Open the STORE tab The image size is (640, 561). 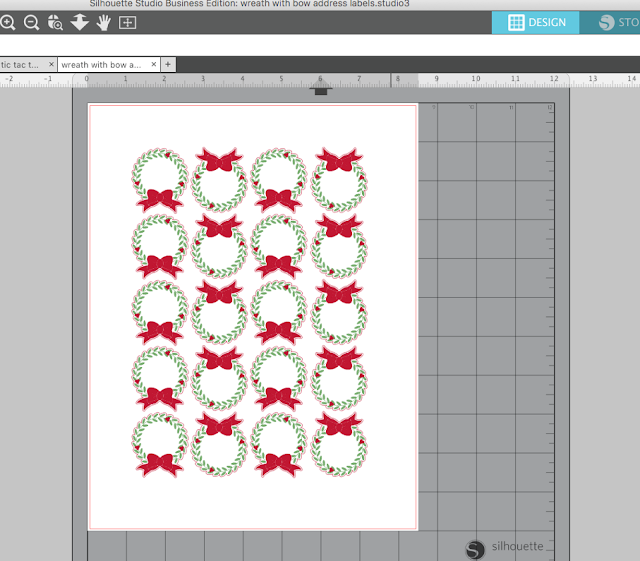point(610,22)
